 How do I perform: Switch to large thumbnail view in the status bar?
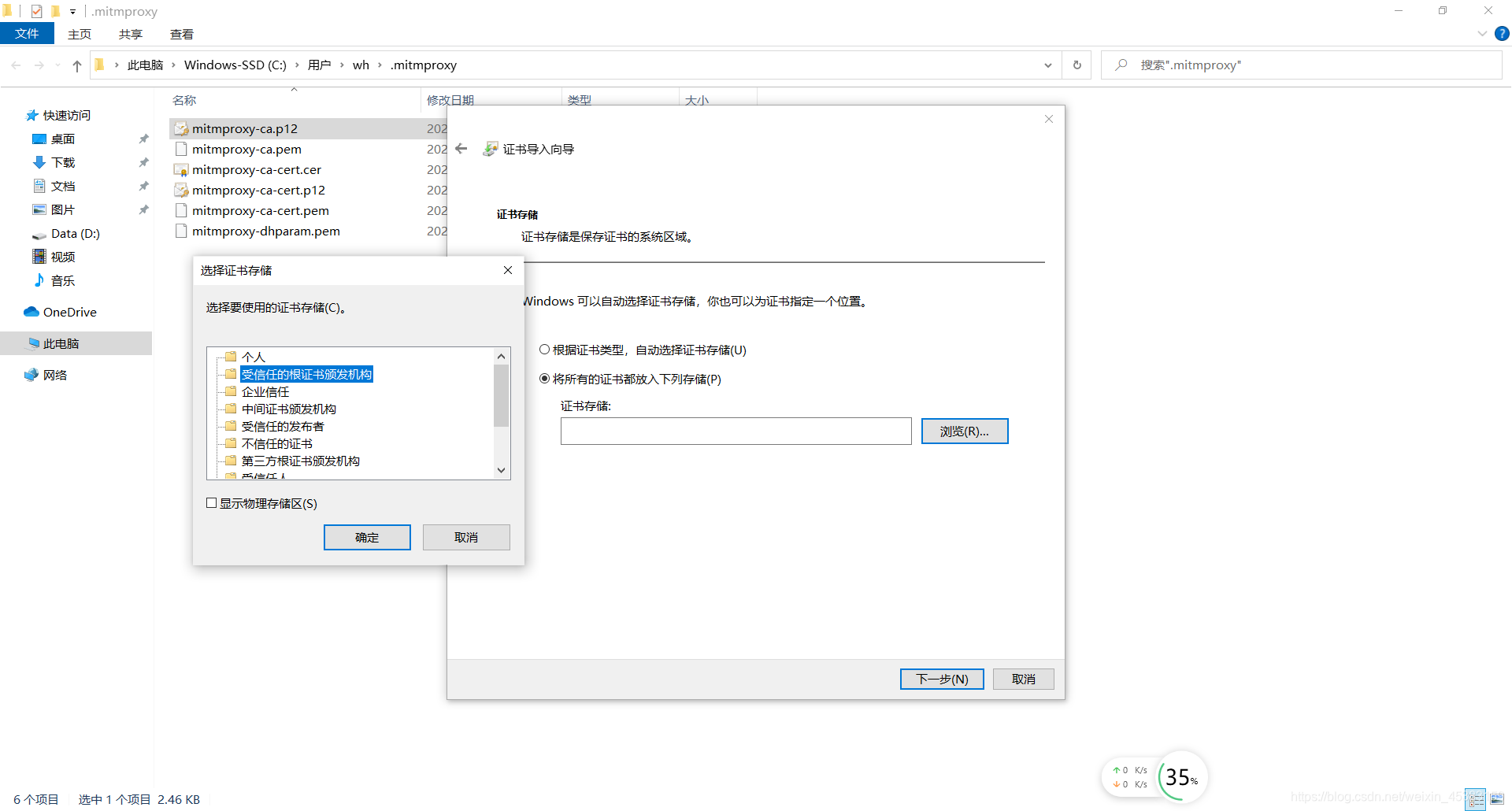pos(1496,799)
